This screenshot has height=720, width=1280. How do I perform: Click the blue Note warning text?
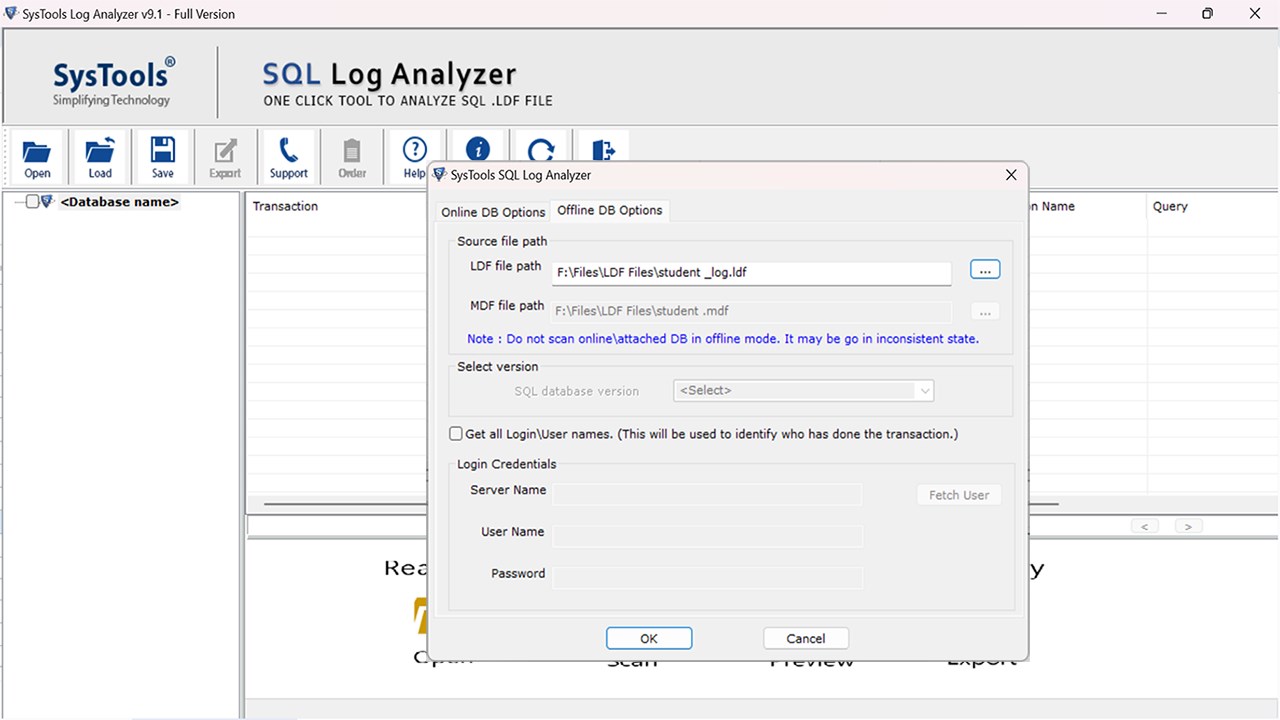point(723,339)
